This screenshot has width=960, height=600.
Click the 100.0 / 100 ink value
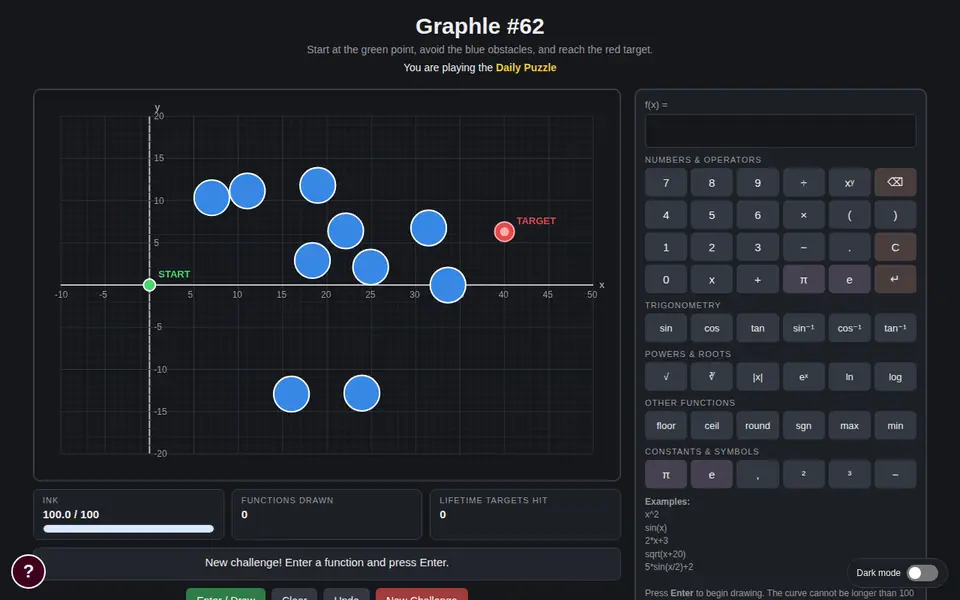click(x=71, y=514)
